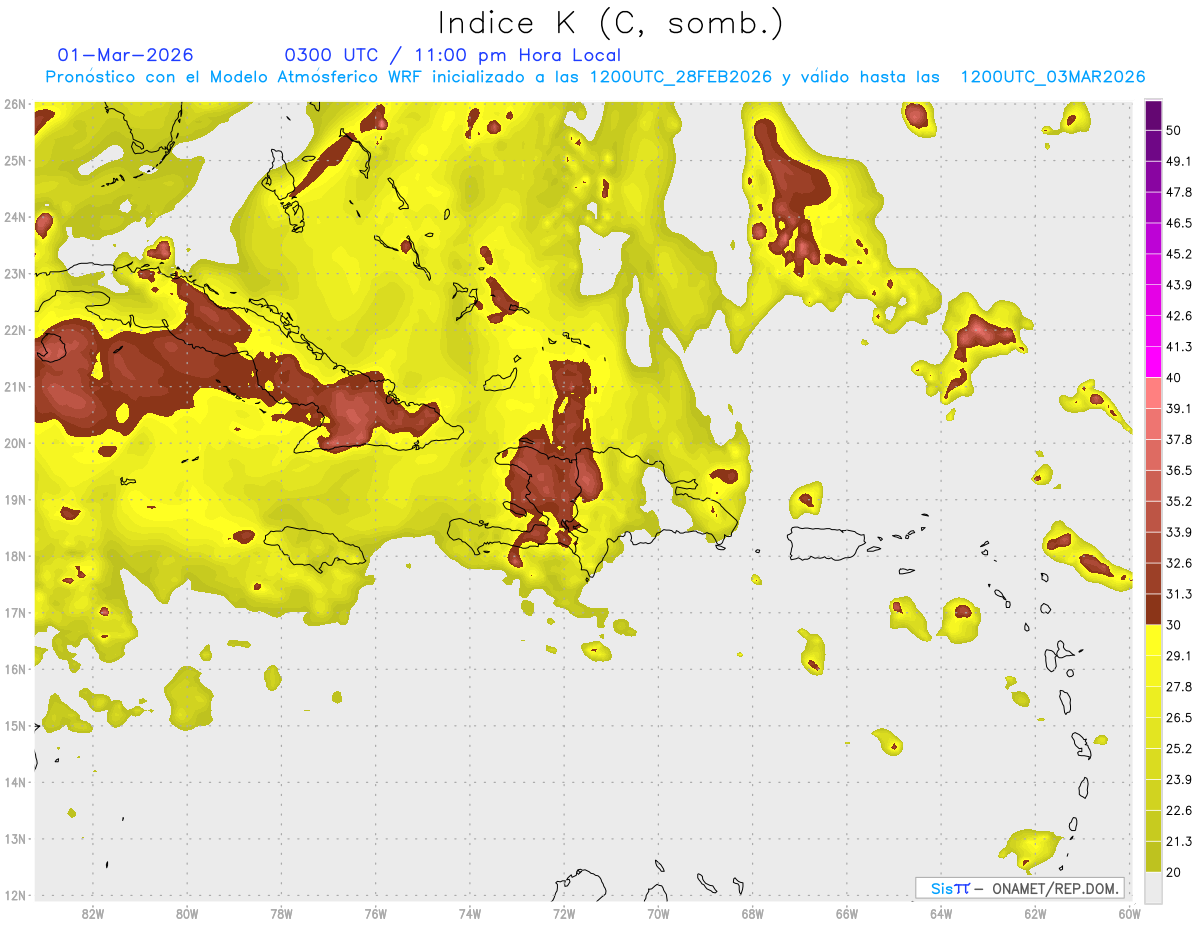1200x927 pixels.
Task: Click the '82W' longitude label
Action: coord(93,914)
